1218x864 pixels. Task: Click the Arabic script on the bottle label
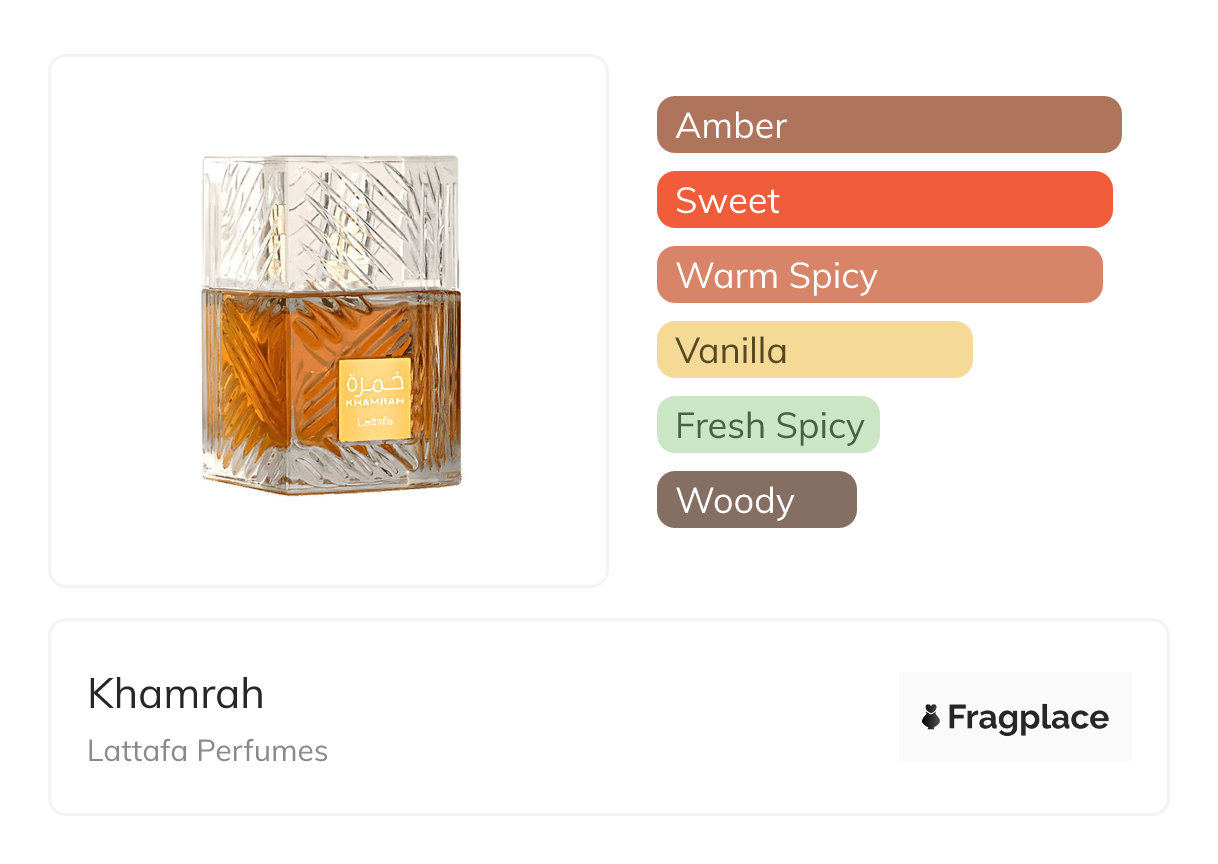(375, 382)
